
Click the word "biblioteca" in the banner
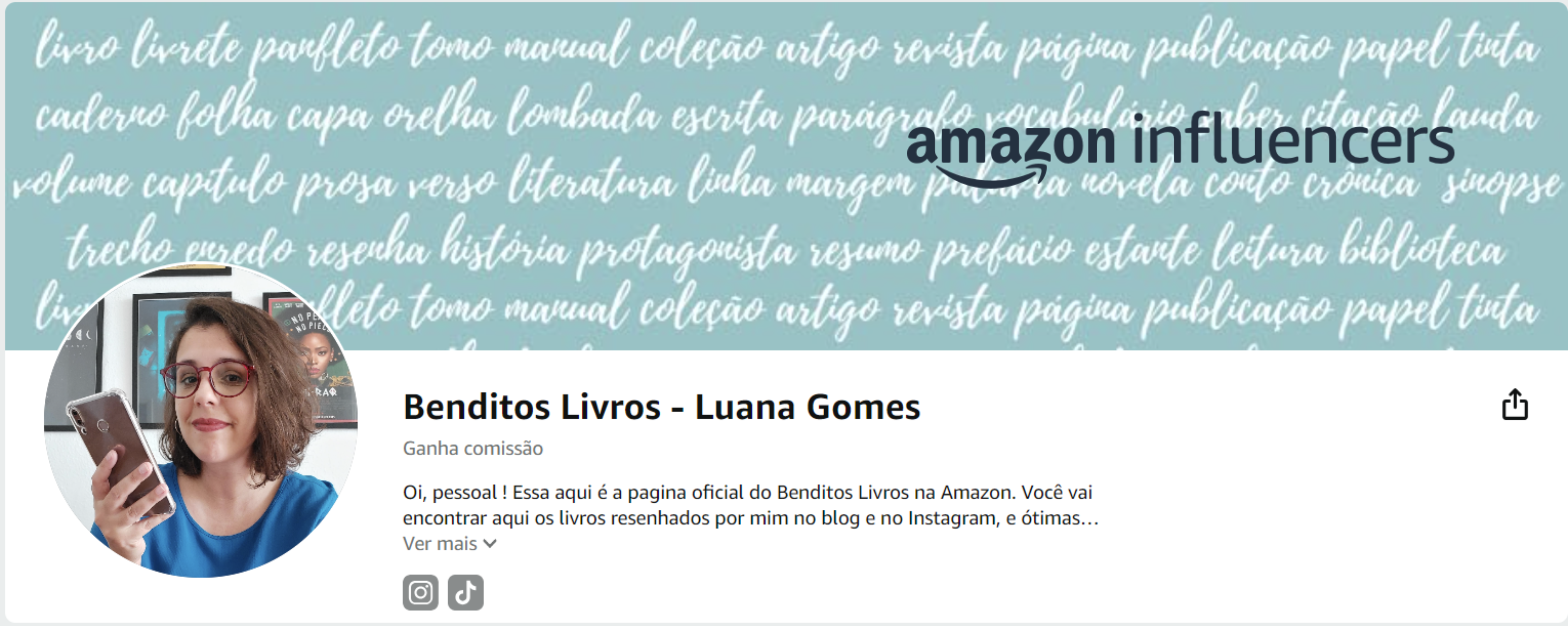(1421, 246)
